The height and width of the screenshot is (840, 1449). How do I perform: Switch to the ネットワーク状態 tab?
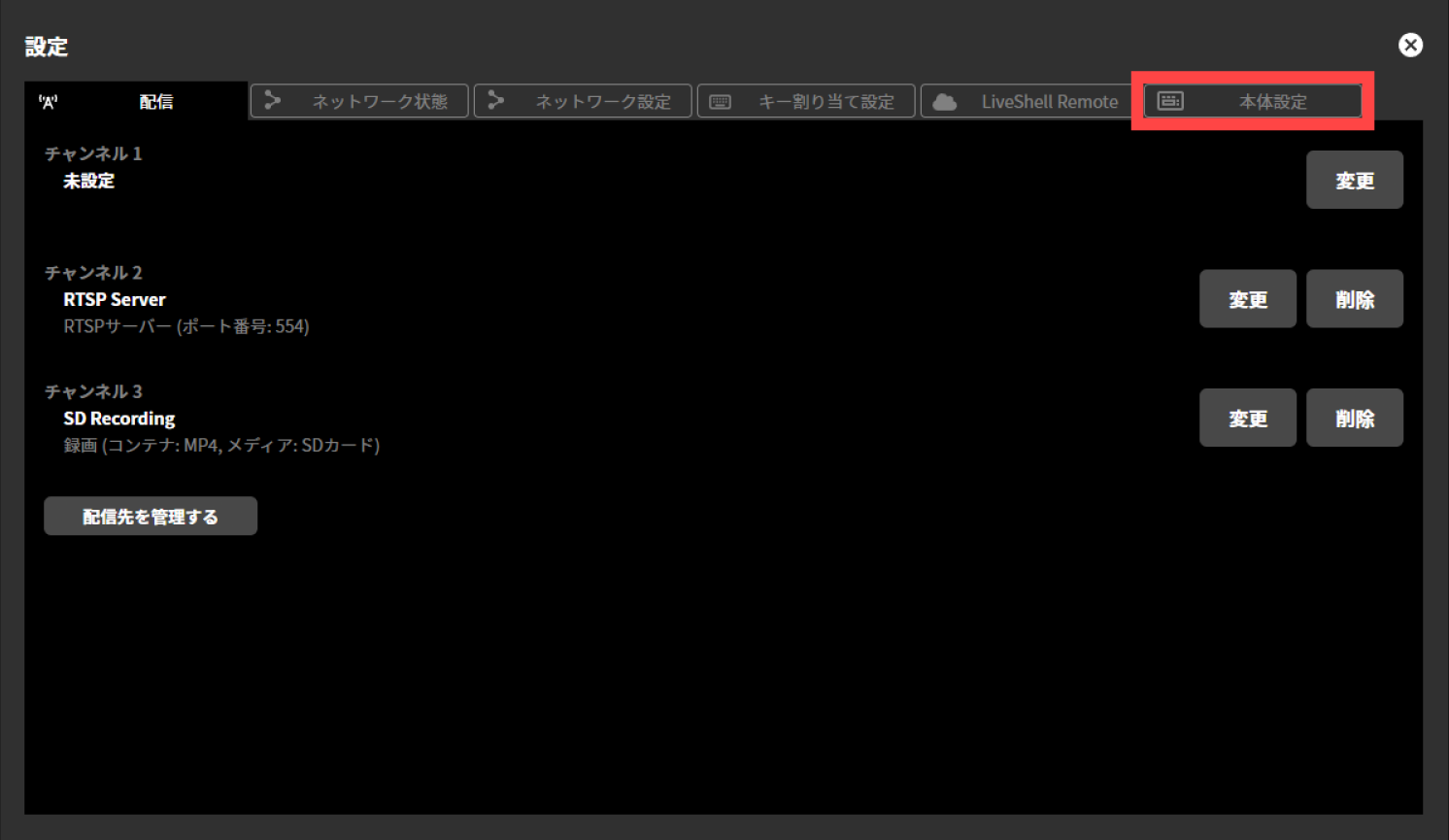[x=359, y=100]
